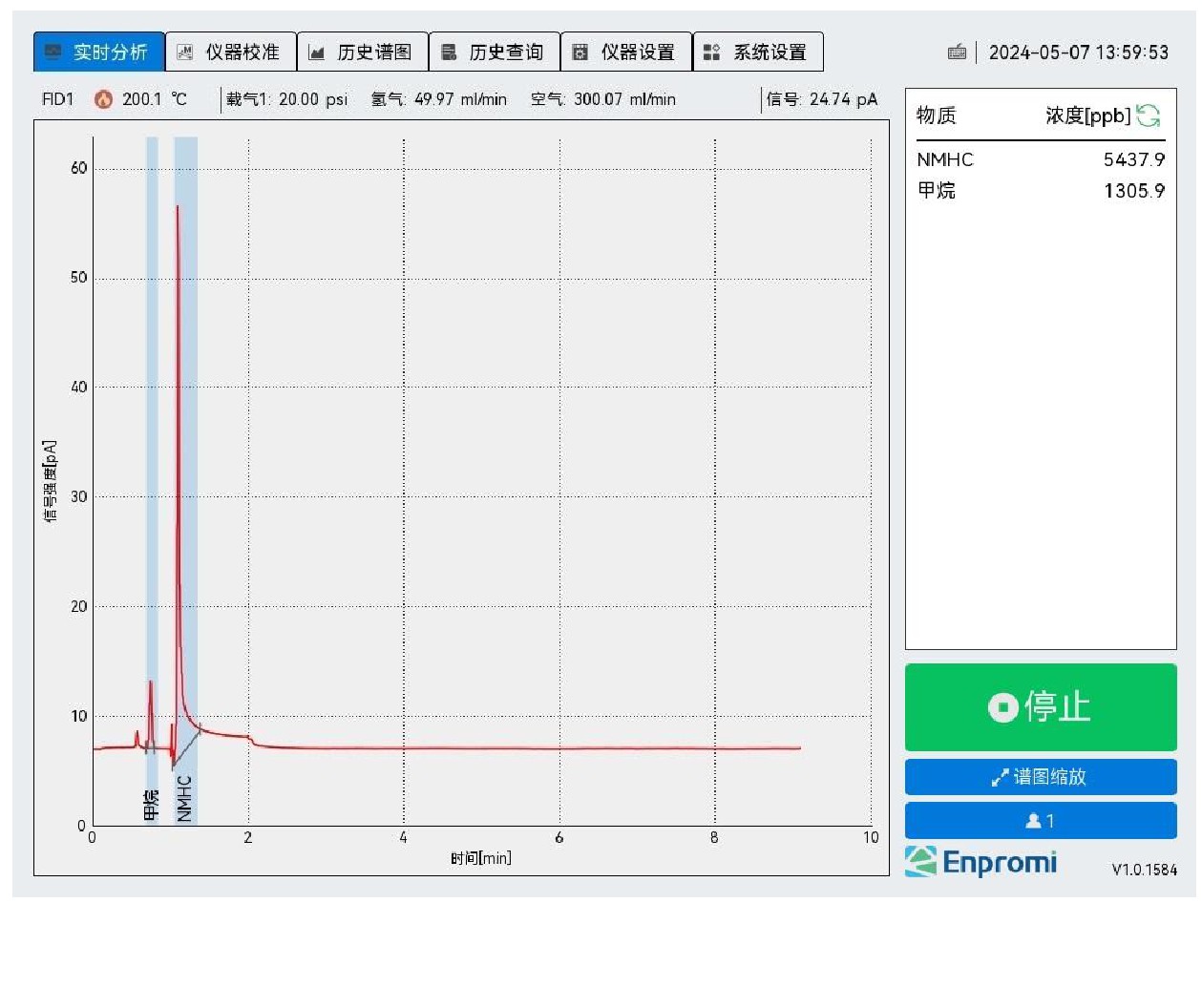Image resolution: width=1202 pixels, height=1008 pixels.
Task: Open the 历史谱图 tab
Action: click(363, 52)
